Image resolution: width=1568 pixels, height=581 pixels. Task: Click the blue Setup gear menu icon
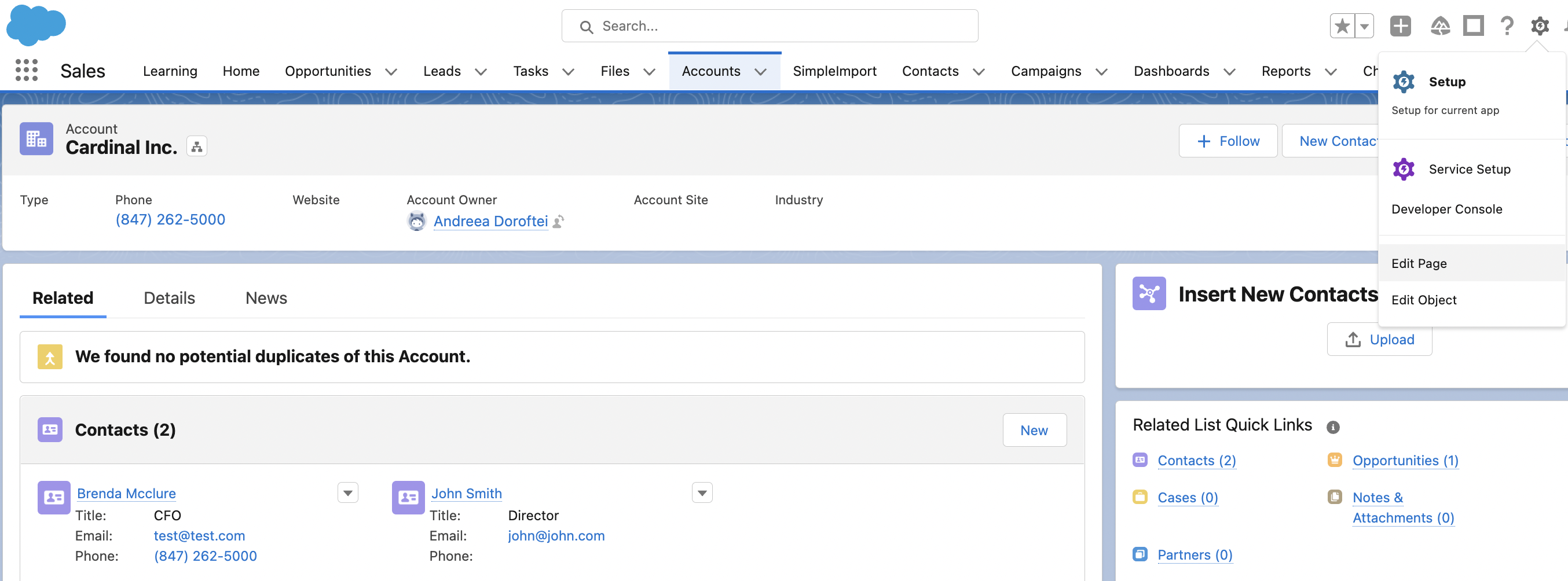pos(1404,82)
